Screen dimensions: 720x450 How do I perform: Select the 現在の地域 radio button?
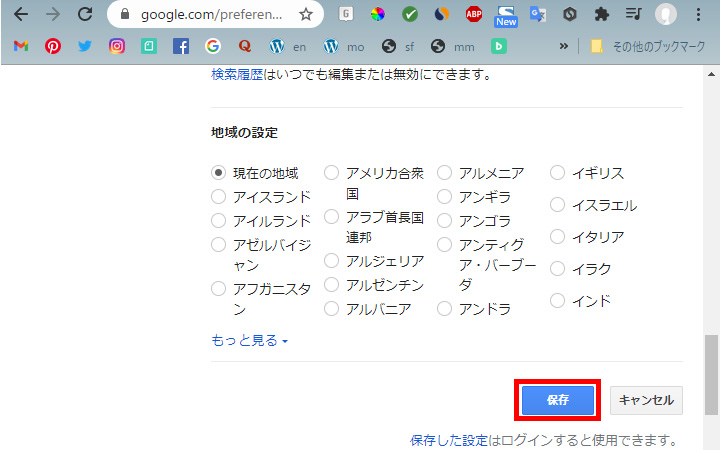(x=218, y=173)
